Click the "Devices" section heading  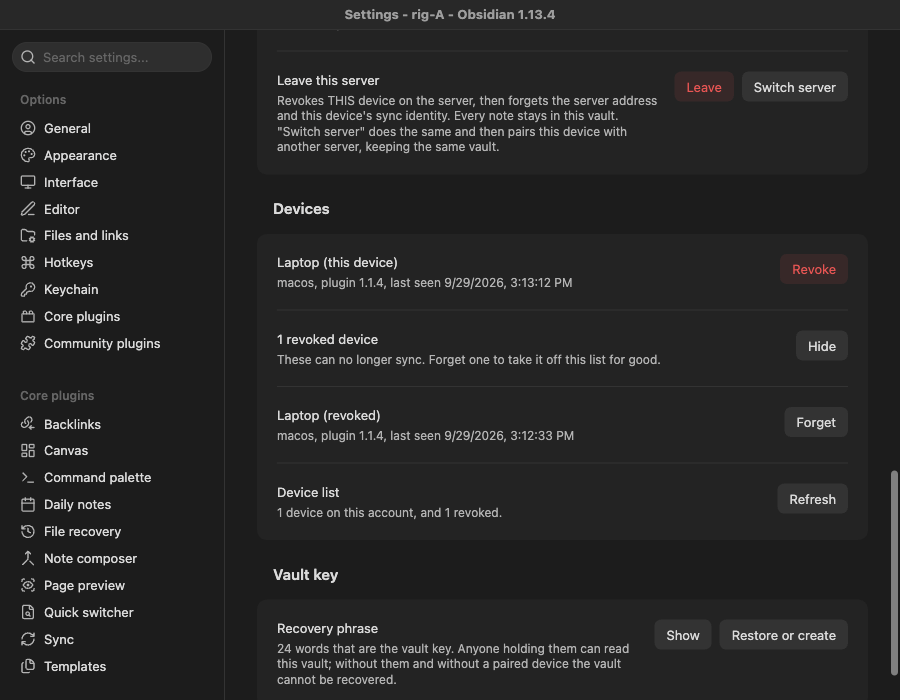coord(301,209)
